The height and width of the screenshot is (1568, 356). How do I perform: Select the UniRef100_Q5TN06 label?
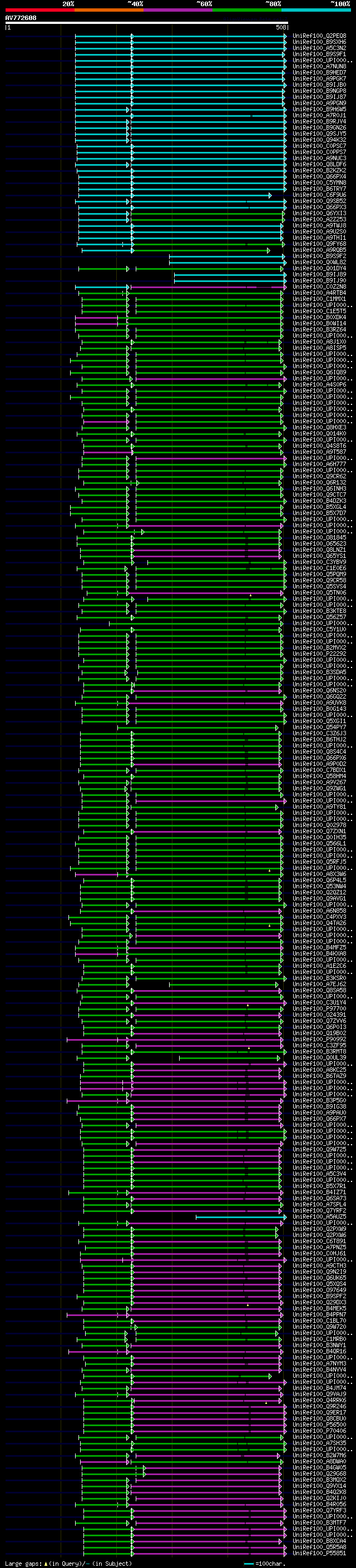pos(319,593)
